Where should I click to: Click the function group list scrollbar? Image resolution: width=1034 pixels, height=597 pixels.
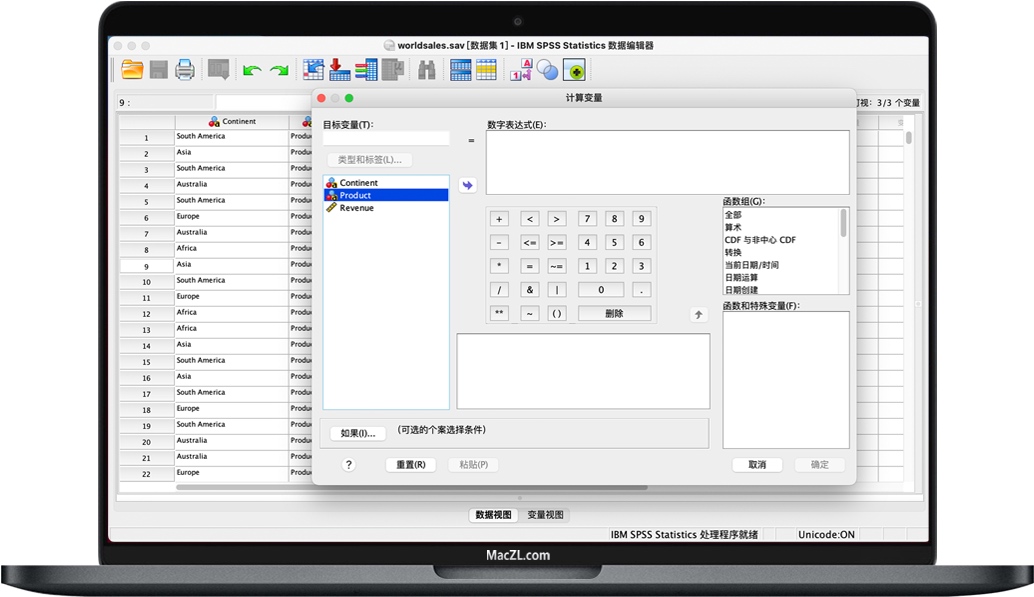844,222
